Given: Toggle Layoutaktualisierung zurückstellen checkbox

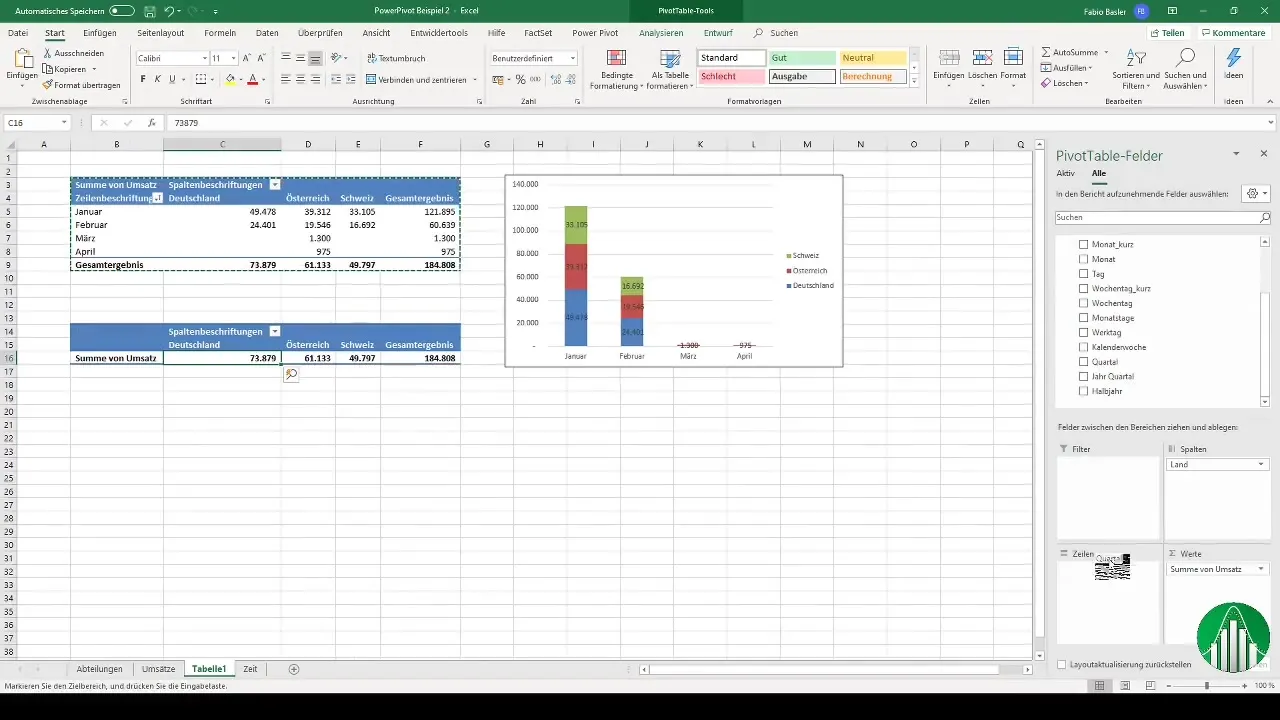Looking at the screenshot, I should point(1062,664).
